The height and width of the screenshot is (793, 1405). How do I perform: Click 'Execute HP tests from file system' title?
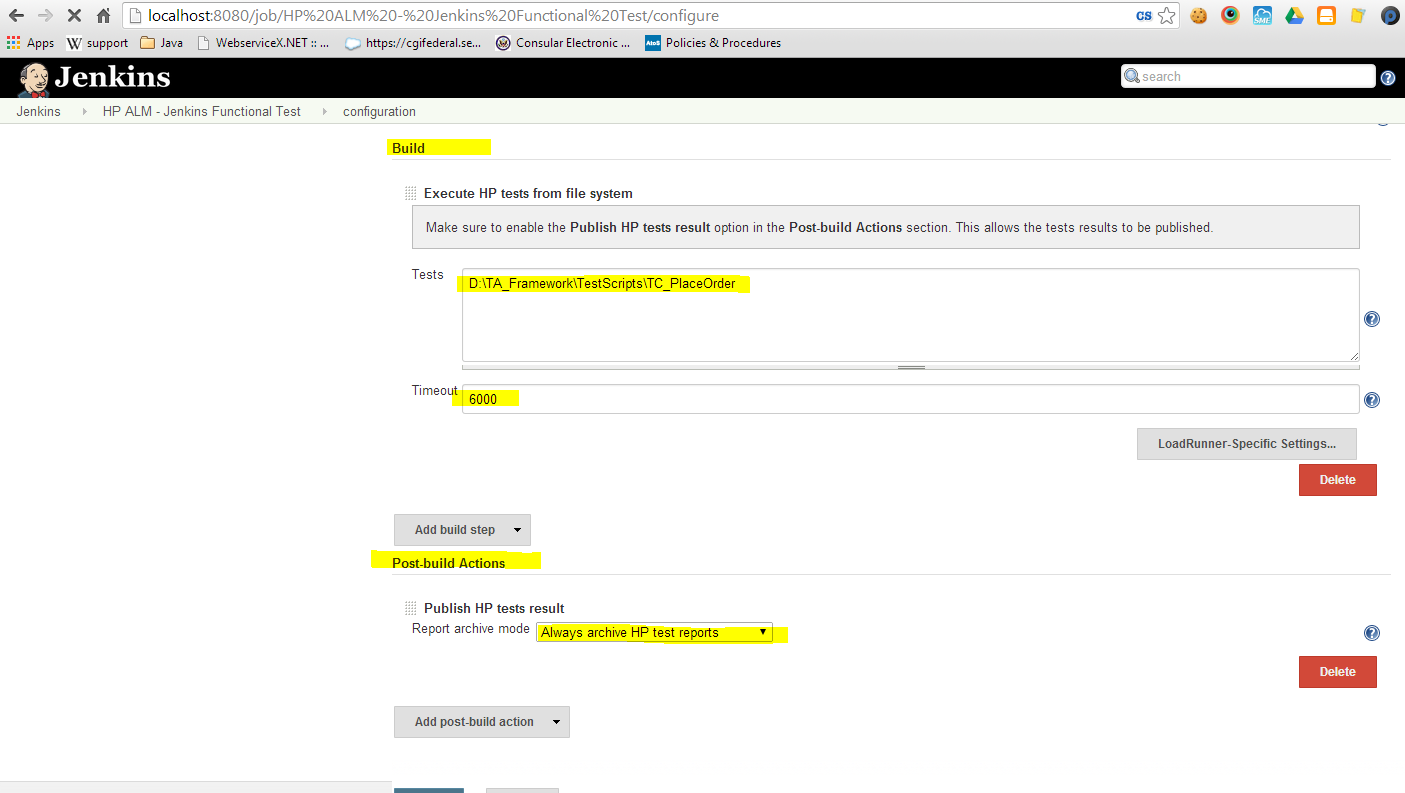(528, 193)
